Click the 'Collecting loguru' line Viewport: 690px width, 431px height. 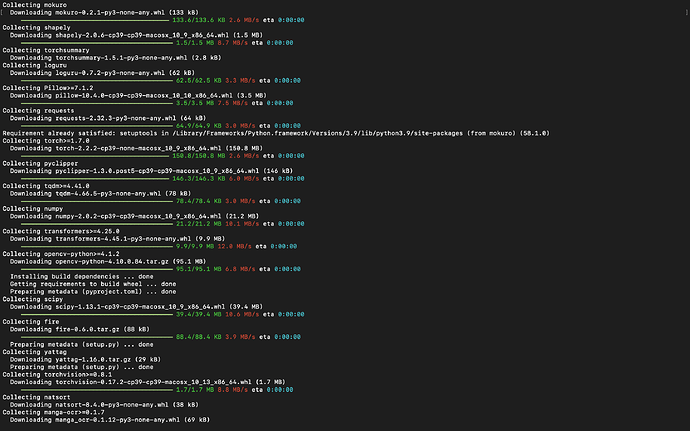pos(35,65)
